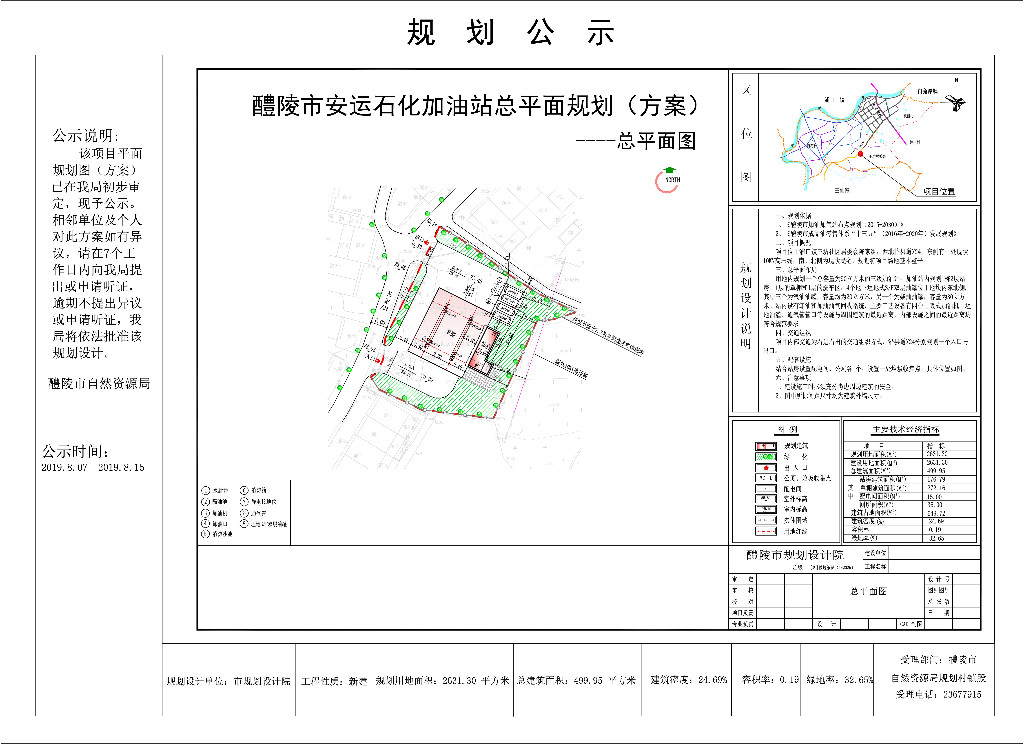Click the 公示说明 heading in the left panel

coord(85,136)
